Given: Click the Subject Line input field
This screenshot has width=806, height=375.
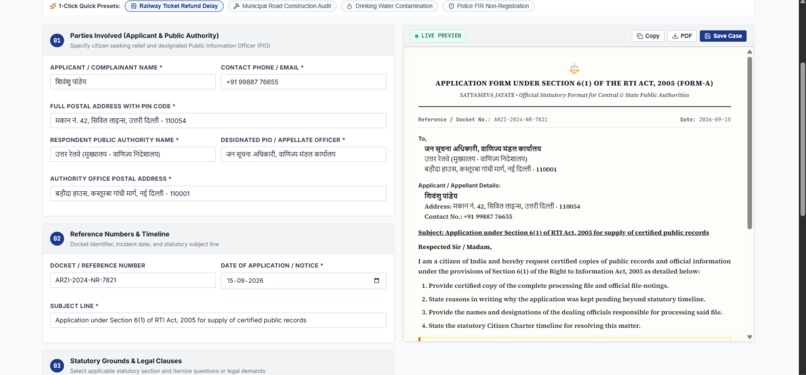Looking at the screenshot, I should click(x=218, y=320).
